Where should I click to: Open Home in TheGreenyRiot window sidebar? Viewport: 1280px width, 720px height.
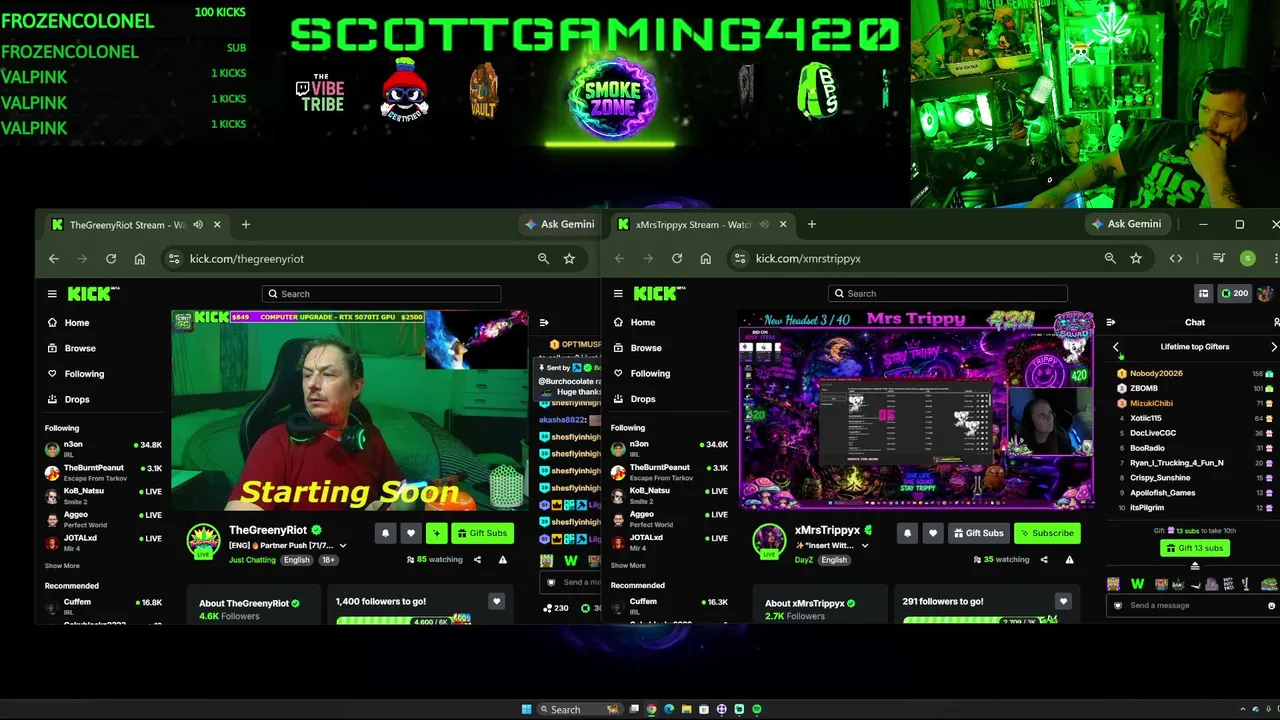point(69,323)
